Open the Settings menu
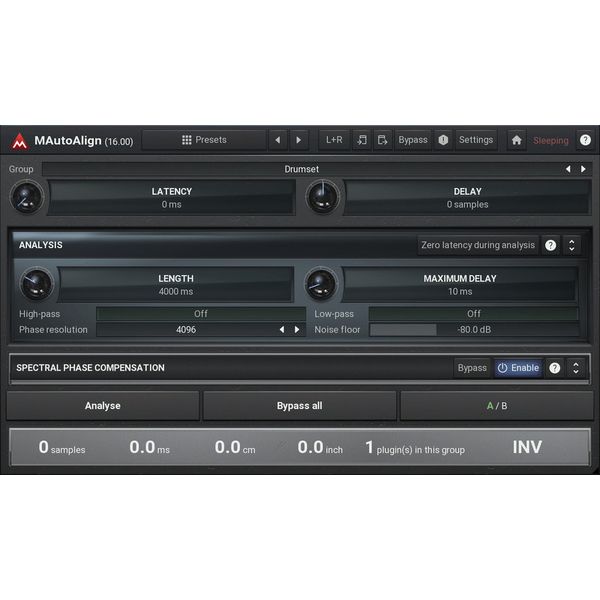The width and height of the screenshot is (600, 600). (x=476, y=140)
